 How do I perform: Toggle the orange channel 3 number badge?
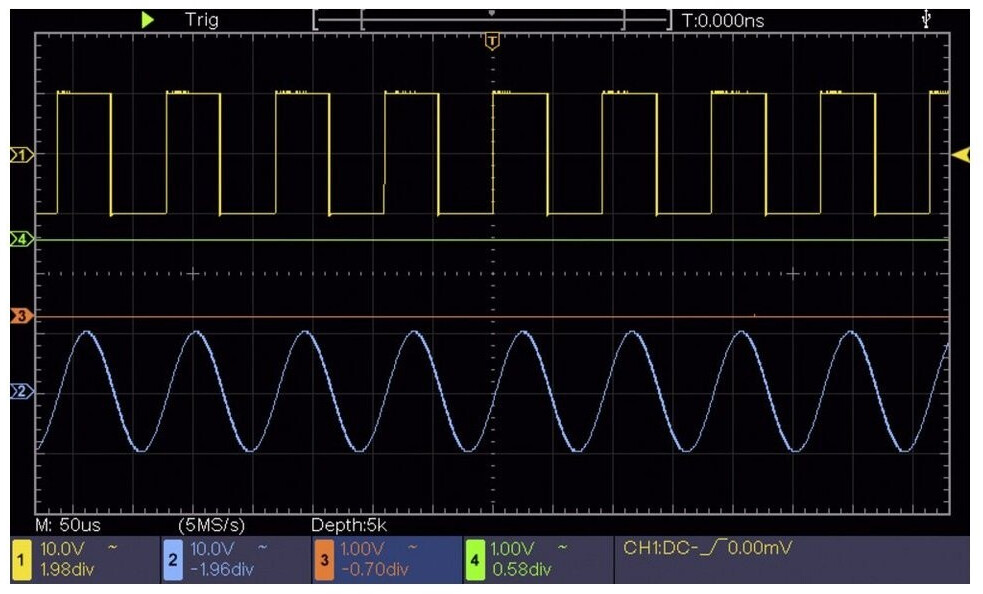click(x=324, y=561)
